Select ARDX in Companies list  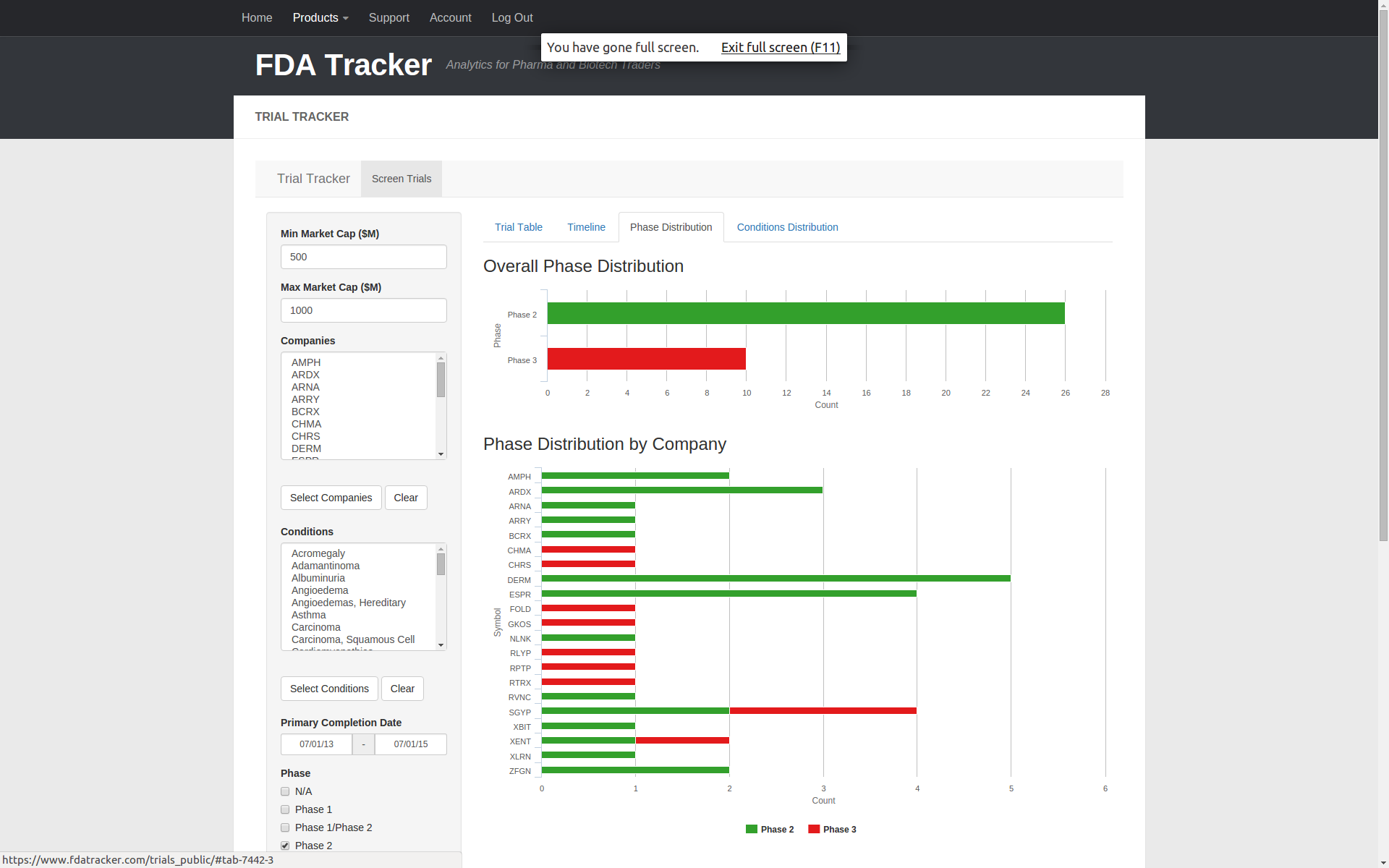click(305, 375)
